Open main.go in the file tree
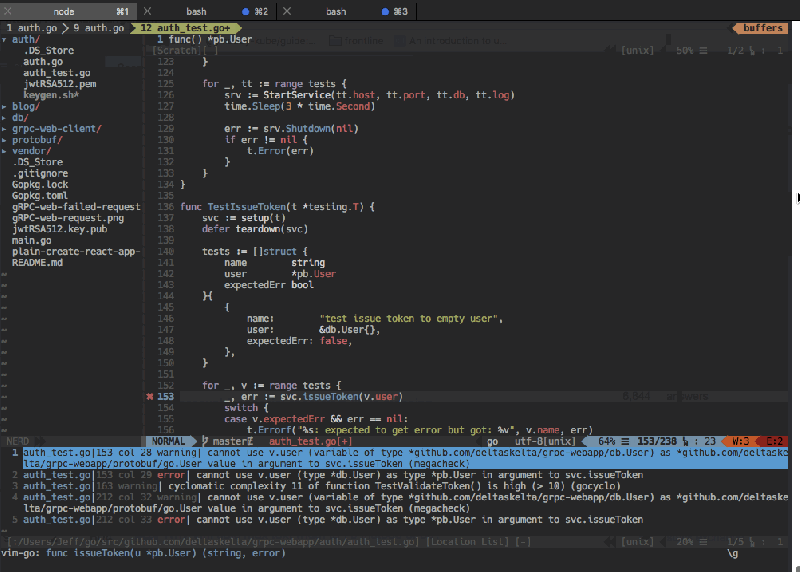 (32, 240)
